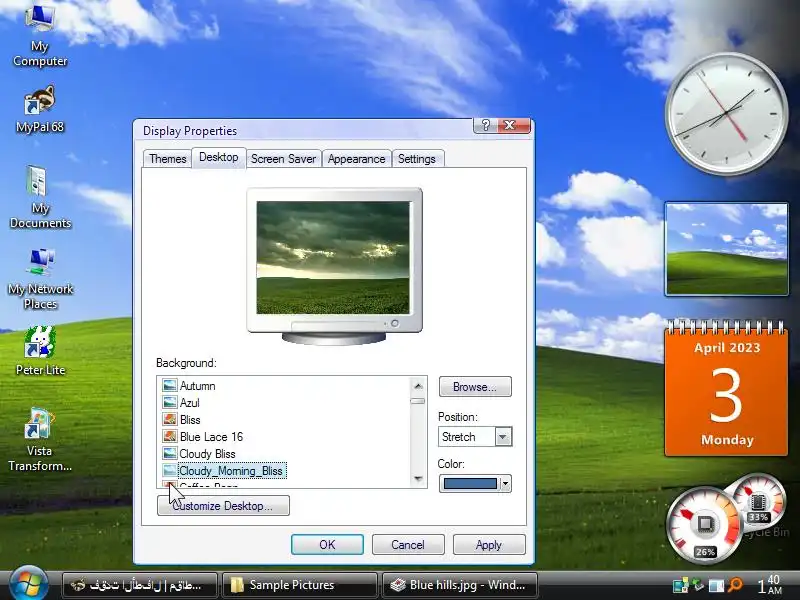Select Blue Lace 16 background
This screenshot has width=800, height=600.
211,437
